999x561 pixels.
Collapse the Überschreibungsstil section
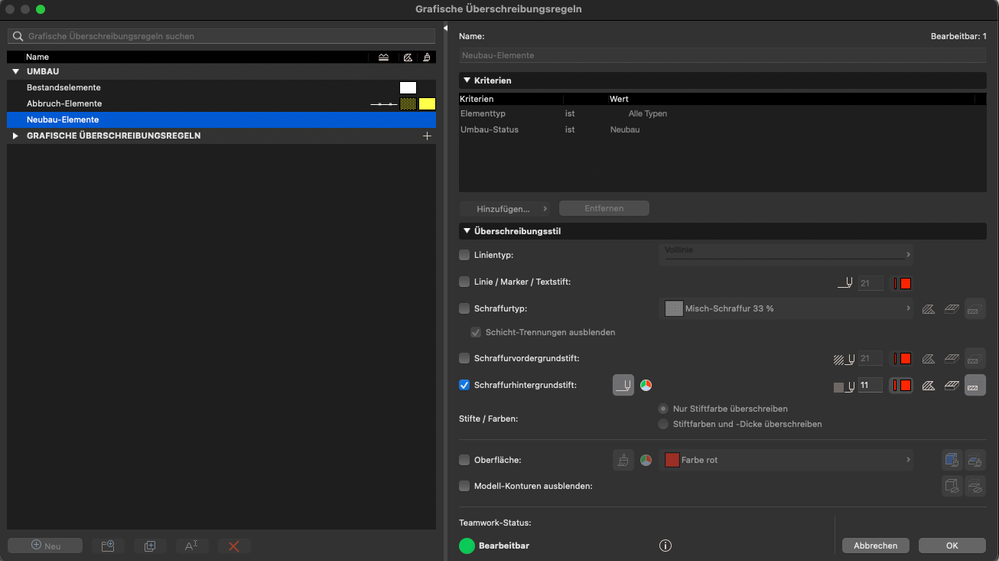(467, 231)
